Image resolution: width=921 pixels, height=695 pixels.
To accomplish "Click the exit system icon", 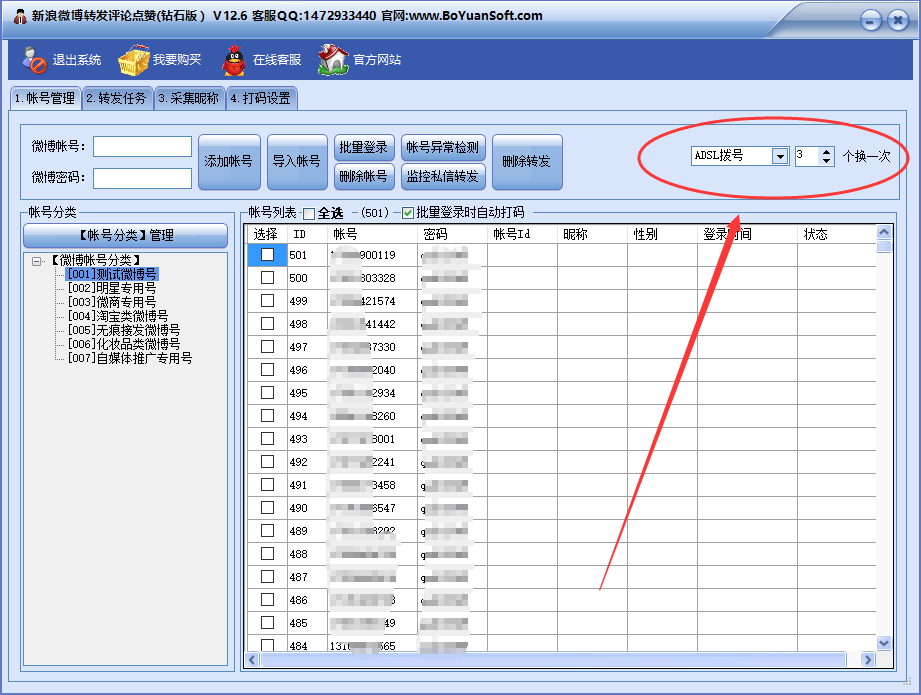I will 34,60.
